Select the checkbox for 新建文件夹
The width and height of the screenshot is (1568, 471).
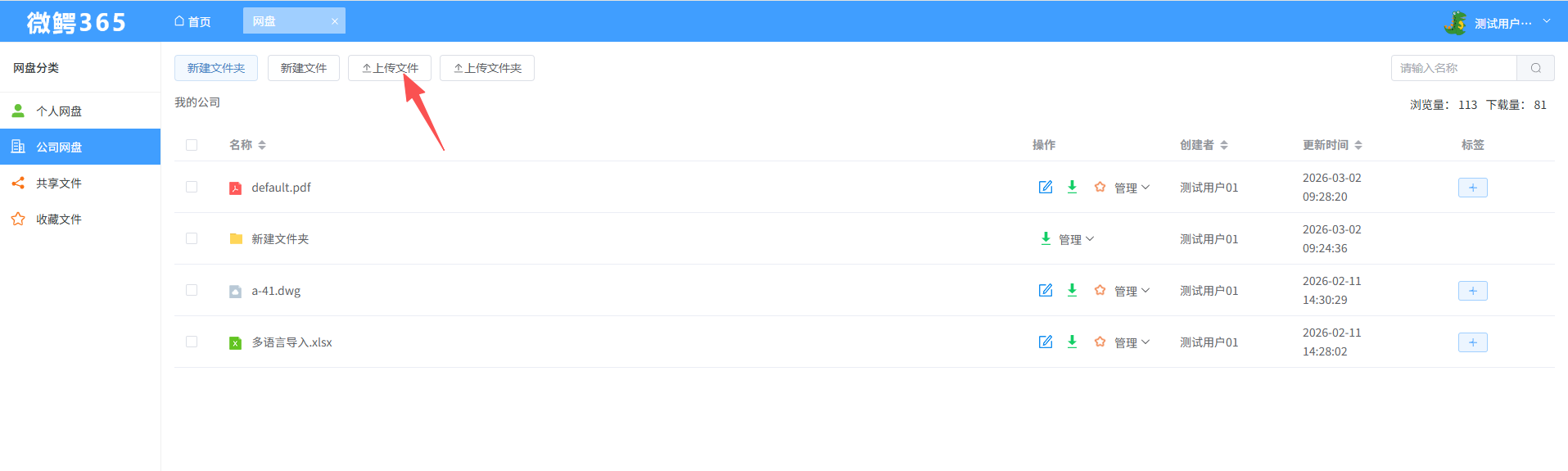(x=192, y=238)
